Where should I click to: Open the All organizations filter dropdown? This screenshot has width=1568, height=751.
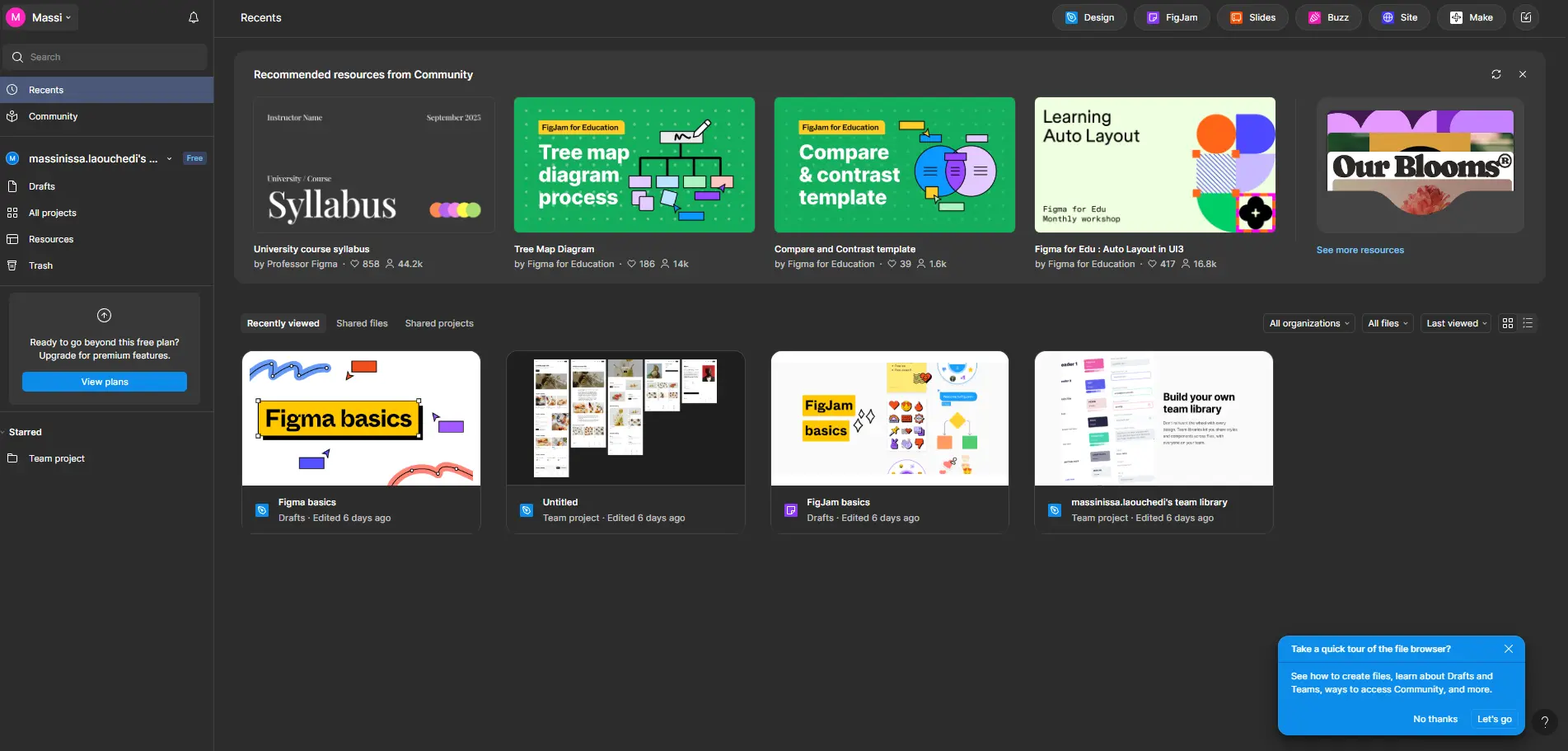pyautogui.click(x=1308, y=323)
